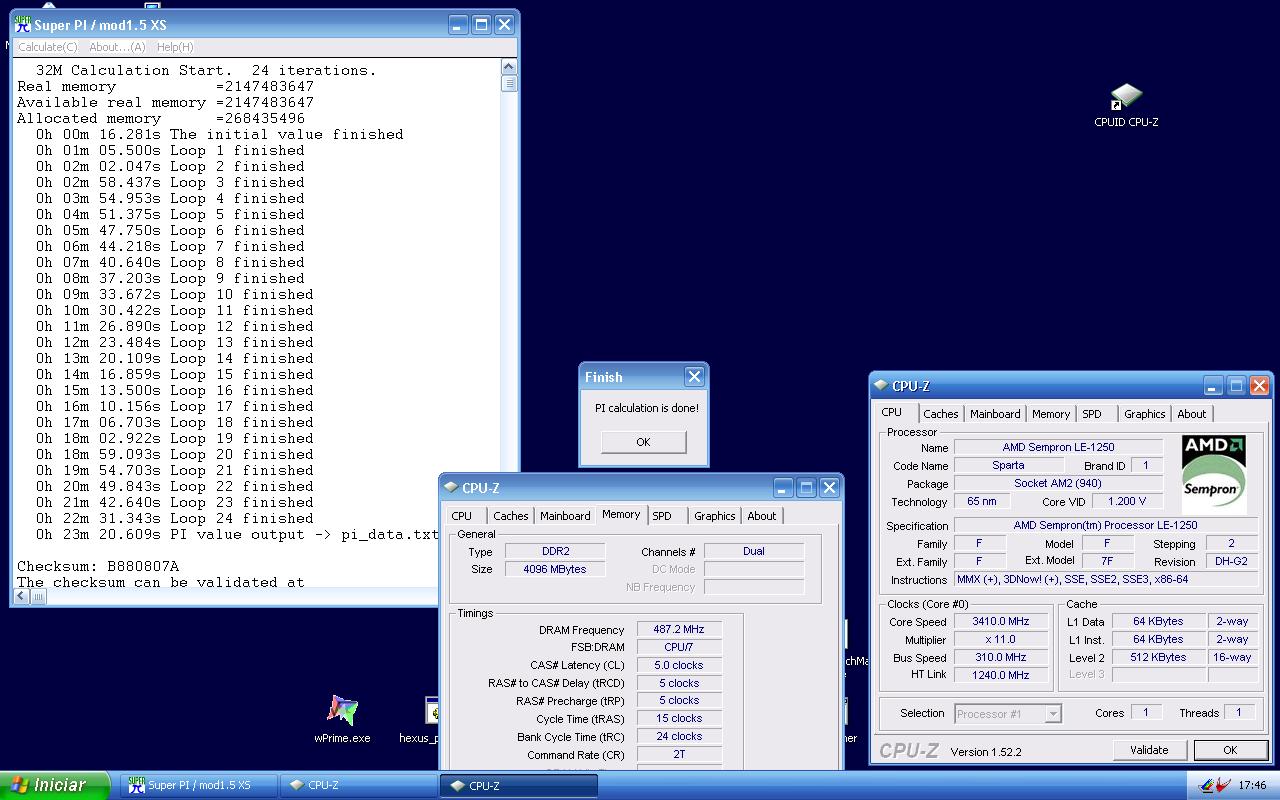Image resolution: width=1280 pixels, height=800 pixels.
Task: Open SPD tab in CPU-Z memory window
Action: click(662, 516)
